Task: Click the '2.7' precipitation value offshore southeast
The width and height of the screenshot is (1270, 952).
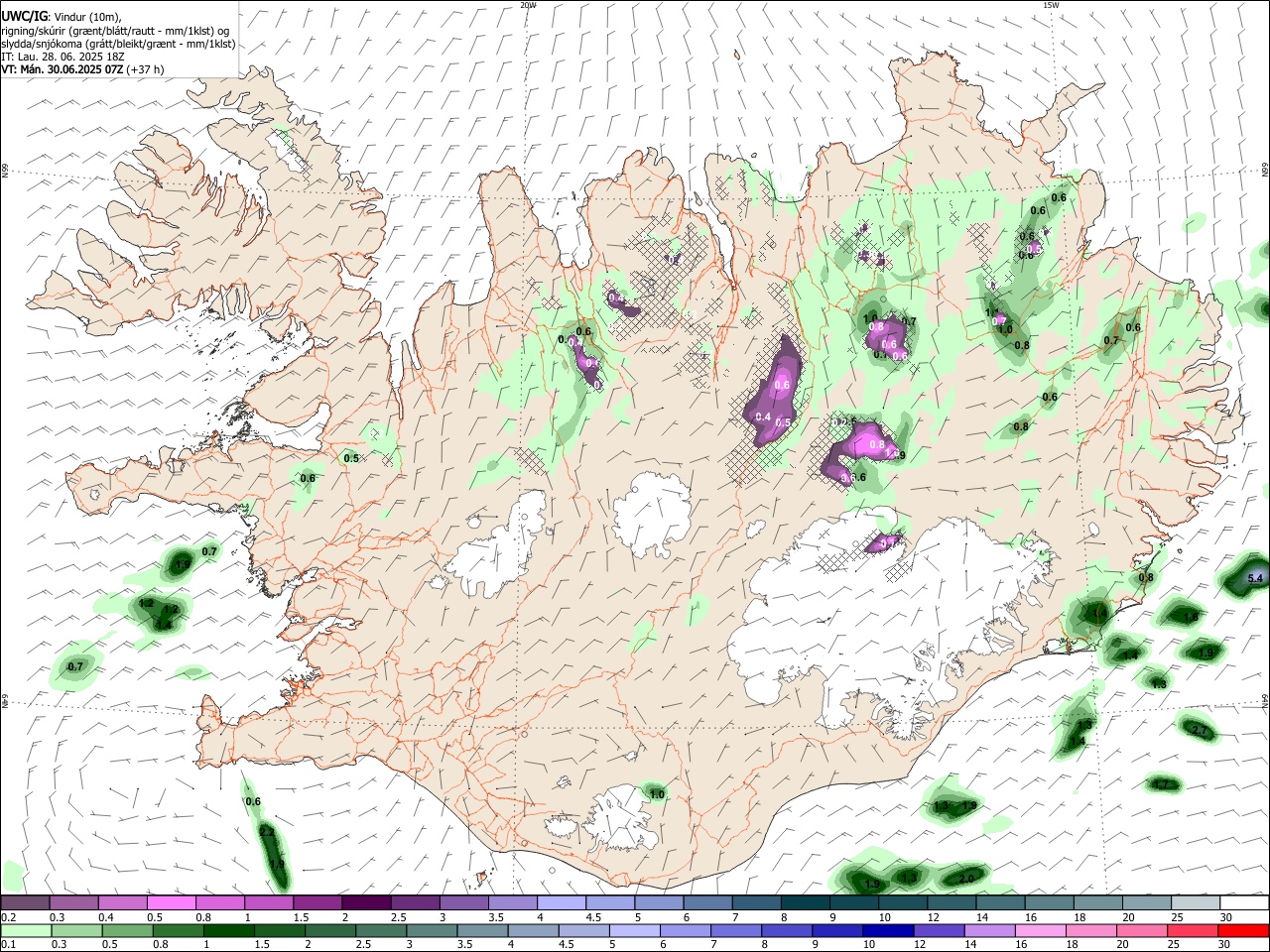Action: click(1199, 731)
